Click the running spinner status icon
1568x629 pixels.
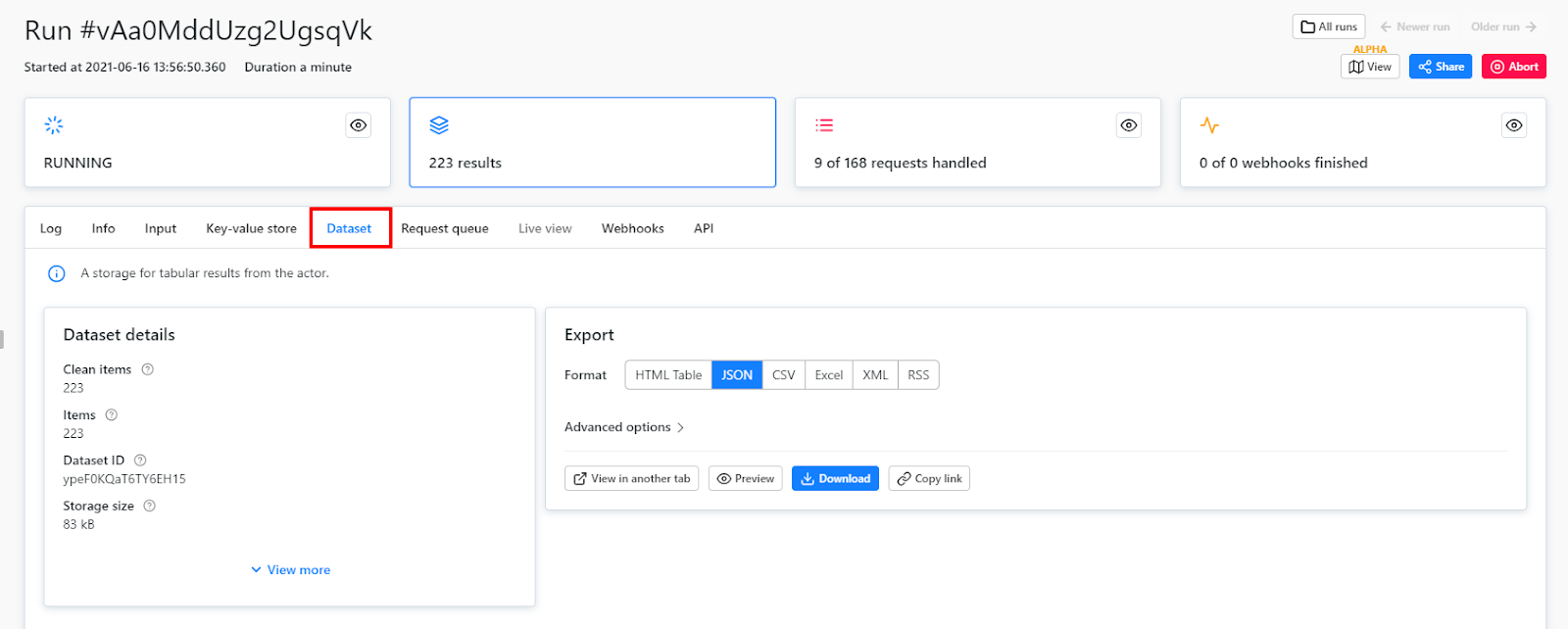pos(54,124)
